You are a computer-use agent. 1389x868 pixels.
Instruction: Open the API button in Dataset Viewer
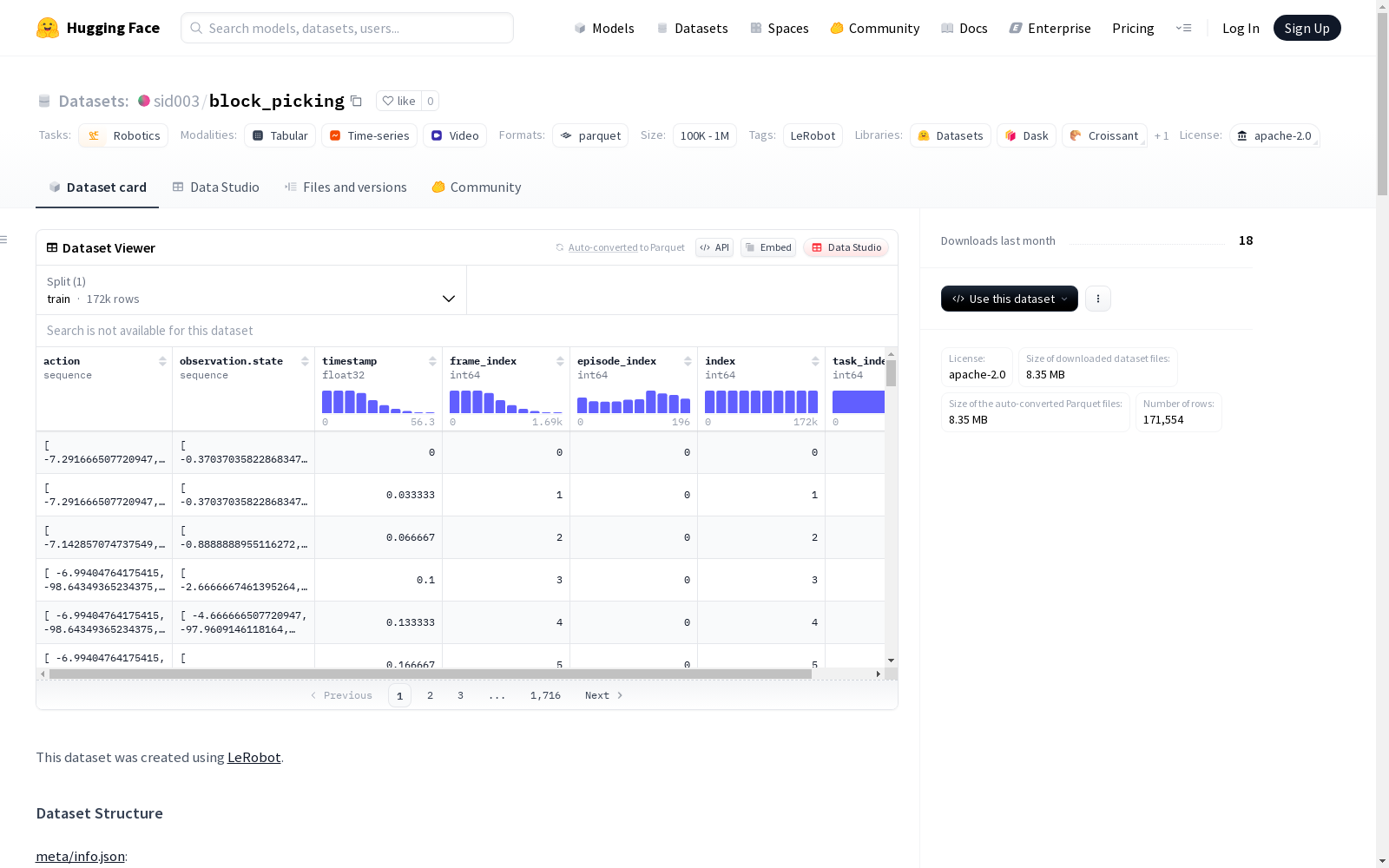click(x=714, y=247)
